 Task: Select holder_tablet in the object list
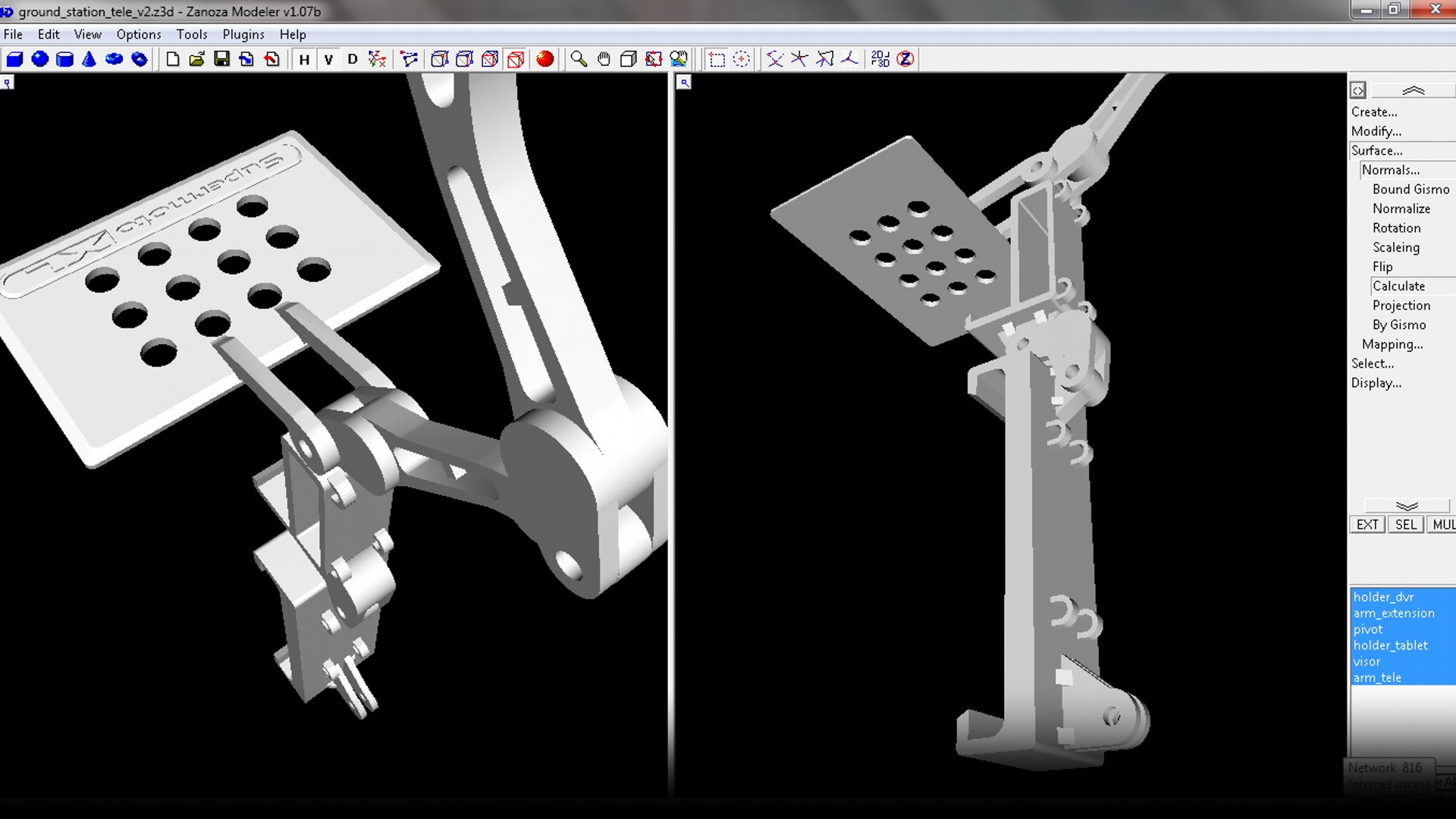click(x=1390, y=645)
